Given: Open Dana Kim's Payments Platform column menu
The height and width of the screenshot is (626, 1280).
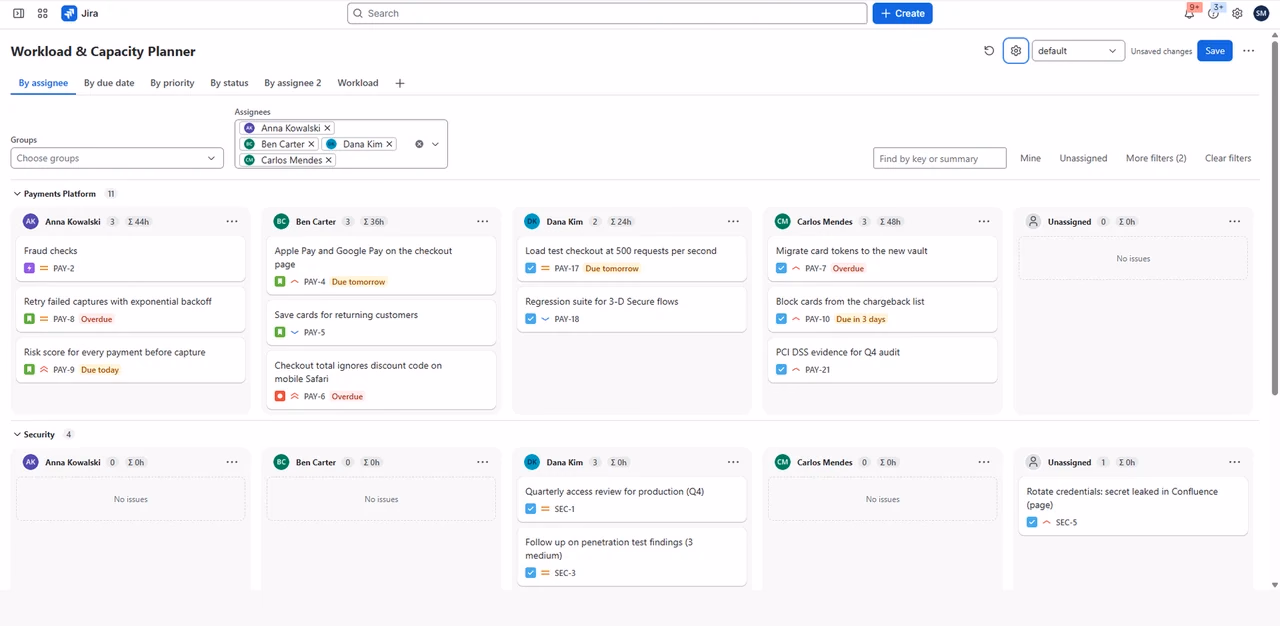Looking at the screenshot, I should pyautogui.click(x=733, y=221).
